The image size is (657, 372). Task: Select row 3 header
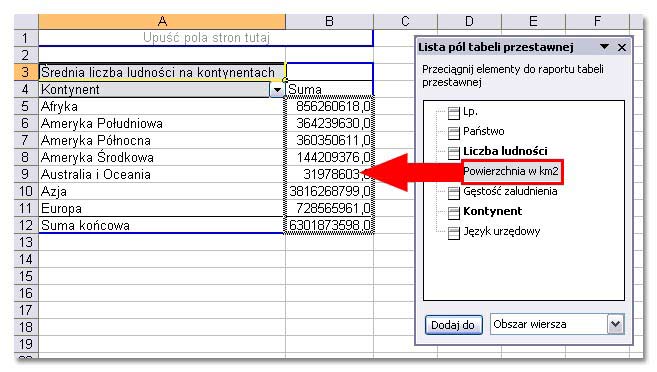click(26, 72)
